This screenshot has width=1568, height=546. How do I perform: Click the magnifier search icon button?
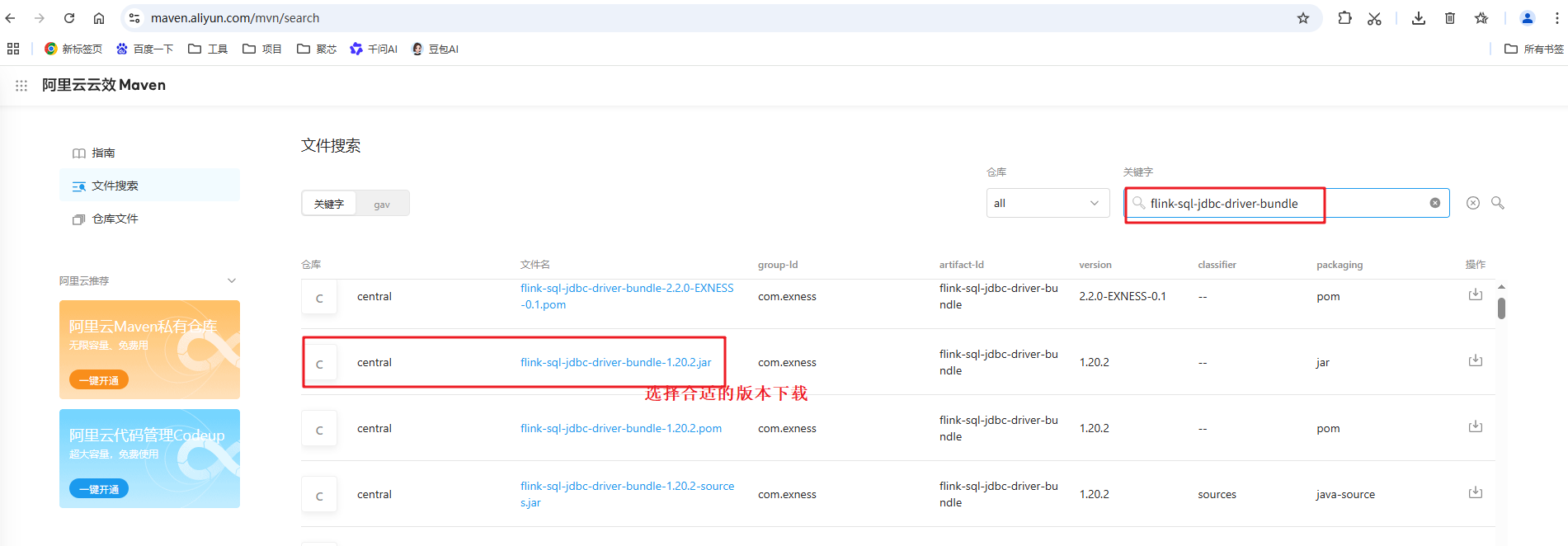(1498, 203)
